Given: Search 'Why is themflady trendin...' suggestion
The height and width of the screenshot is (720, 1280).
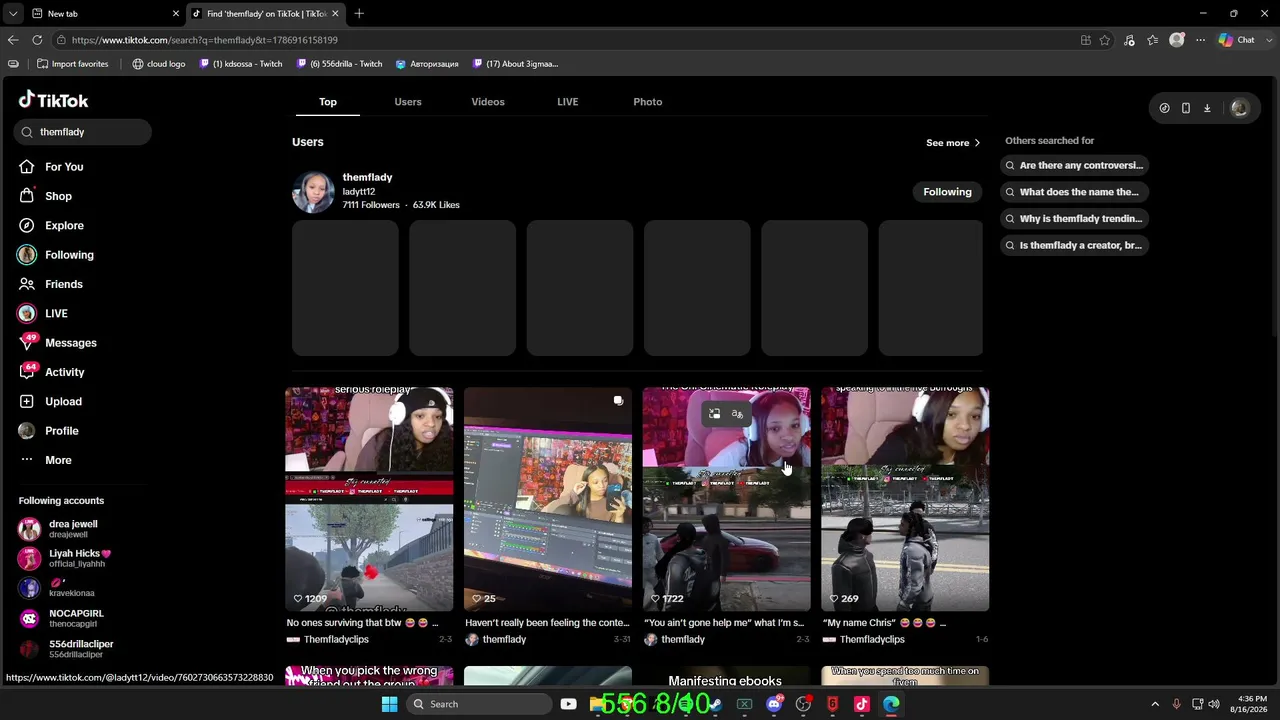Looking at the screenshot, I should coord(1074,219).
